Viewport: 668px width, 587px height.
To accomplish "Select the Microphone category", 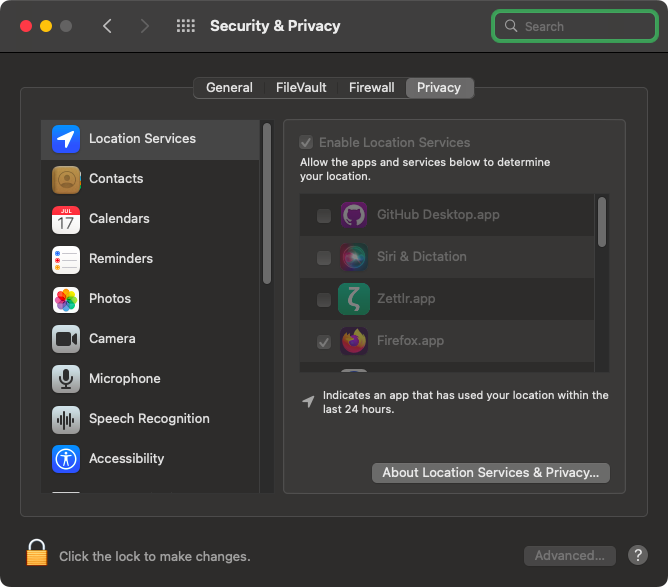I will pyautogui.click(x=124, y=379).
